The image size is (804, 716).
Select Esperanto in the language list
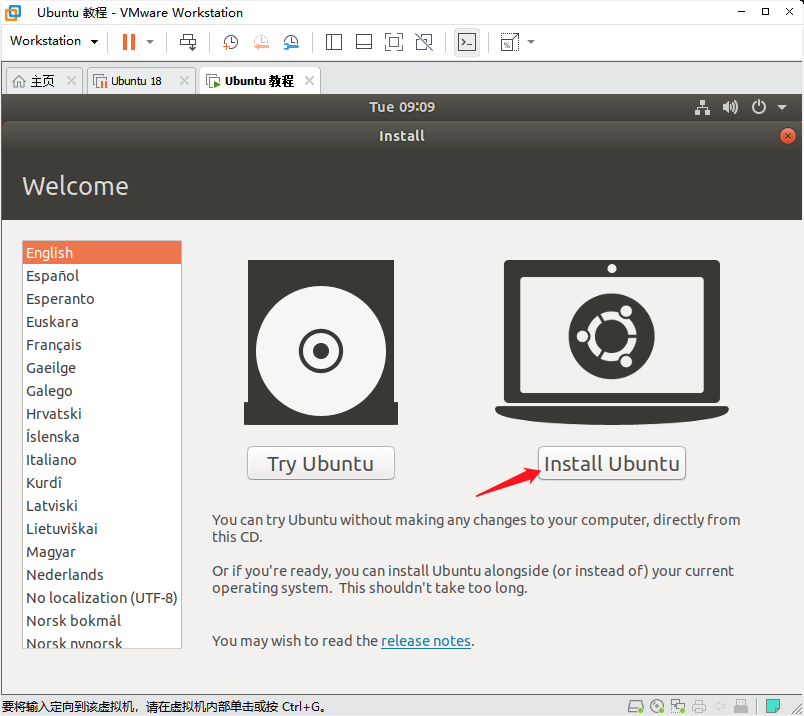coord(102,299)
